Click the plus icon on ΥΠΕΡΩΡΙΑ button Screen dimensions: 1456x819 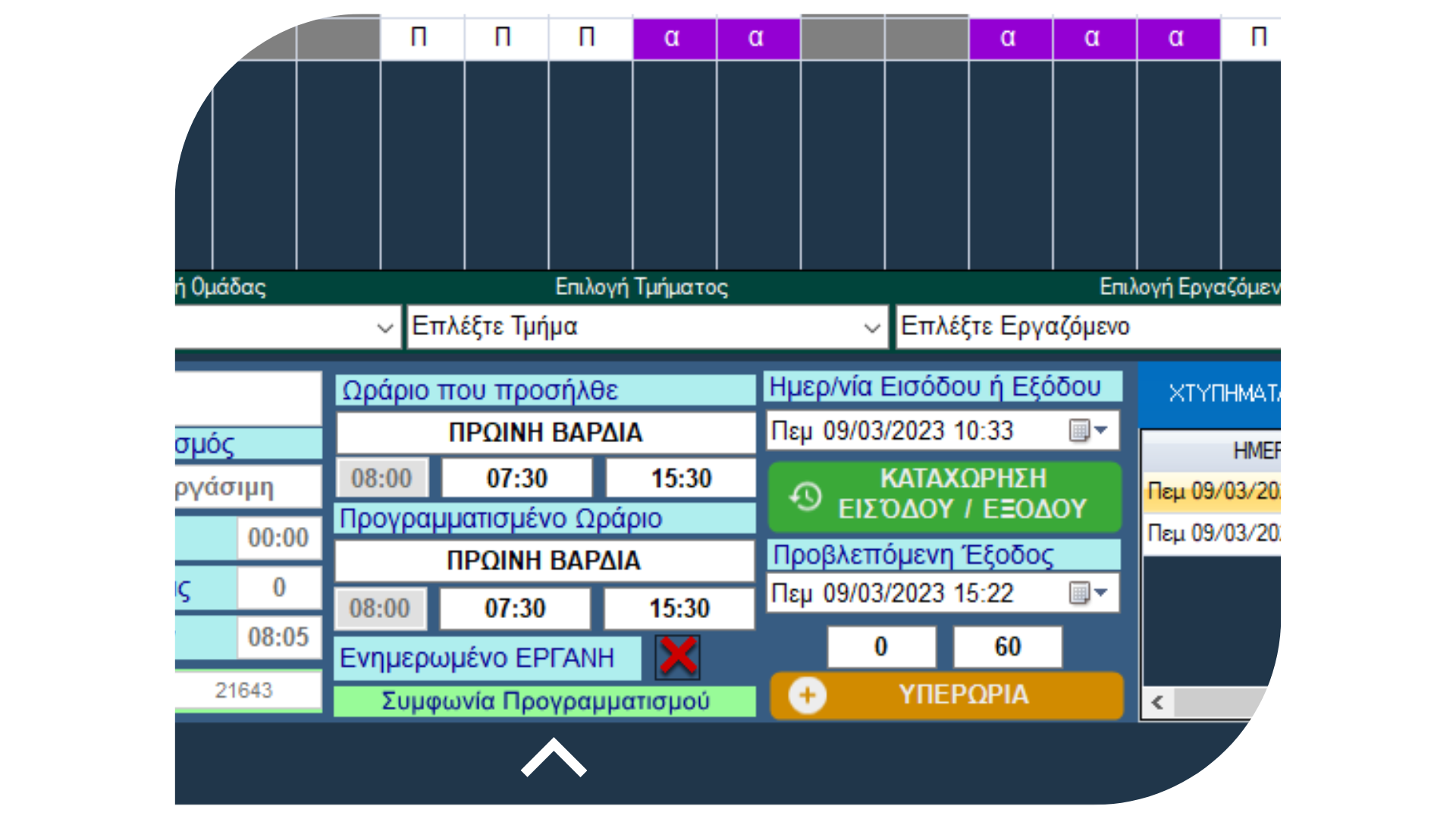(x=807, y=695)
